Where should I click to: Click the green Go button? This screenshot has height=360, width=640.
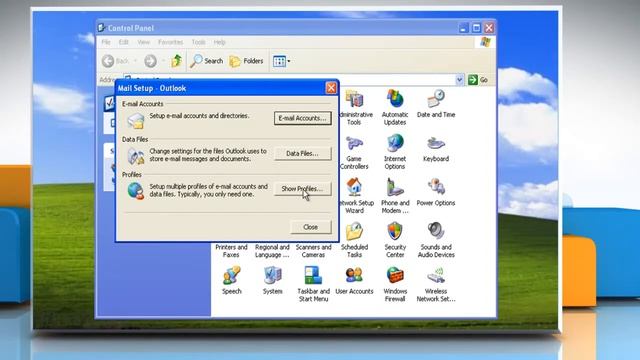pos(478,80)
